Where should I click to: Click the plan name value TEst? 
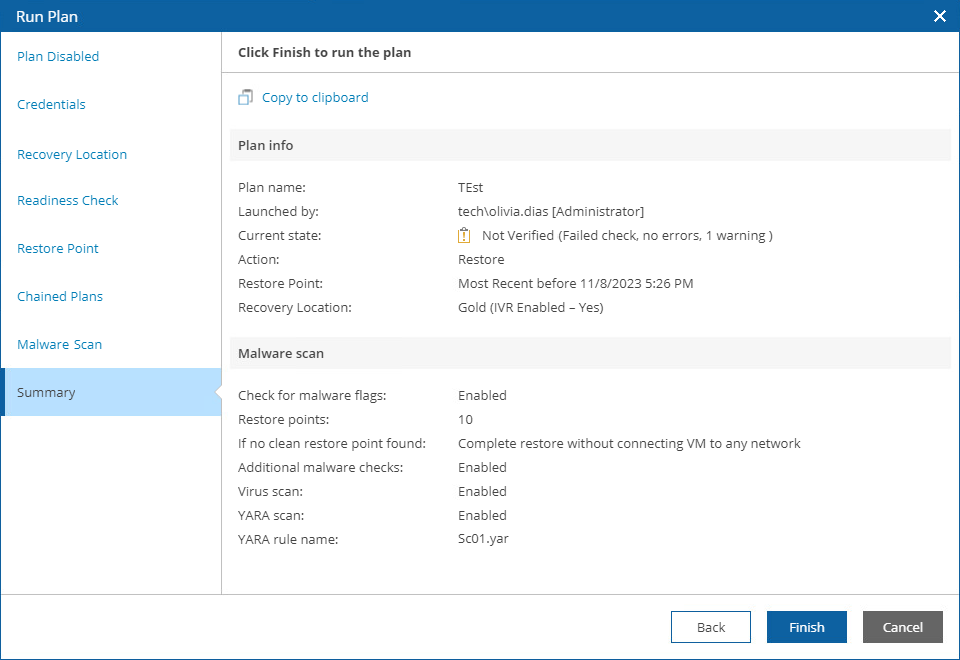[471, 188]
